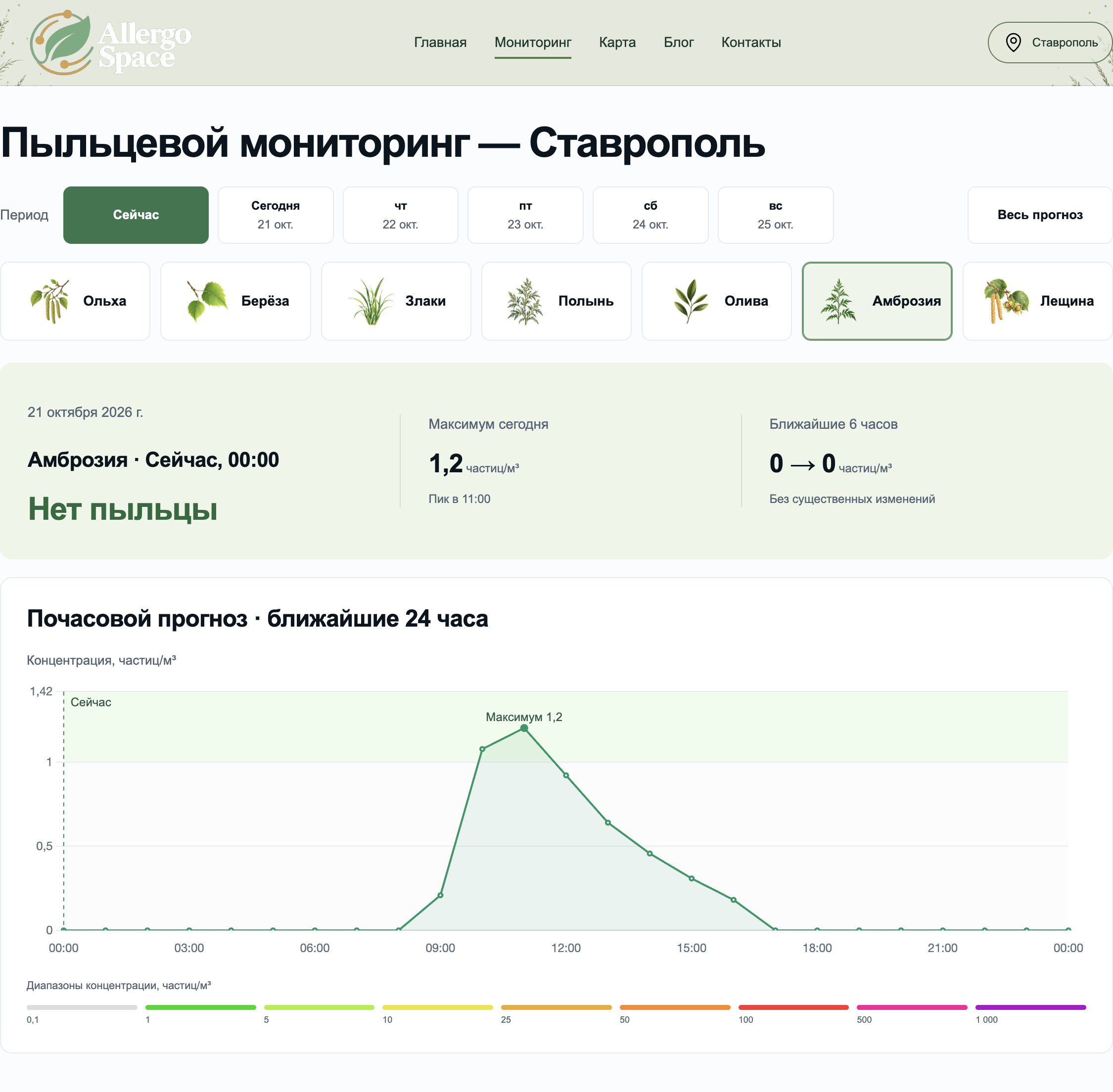Open the Блог page
1113x1092 pixels.
coord(679,43)
